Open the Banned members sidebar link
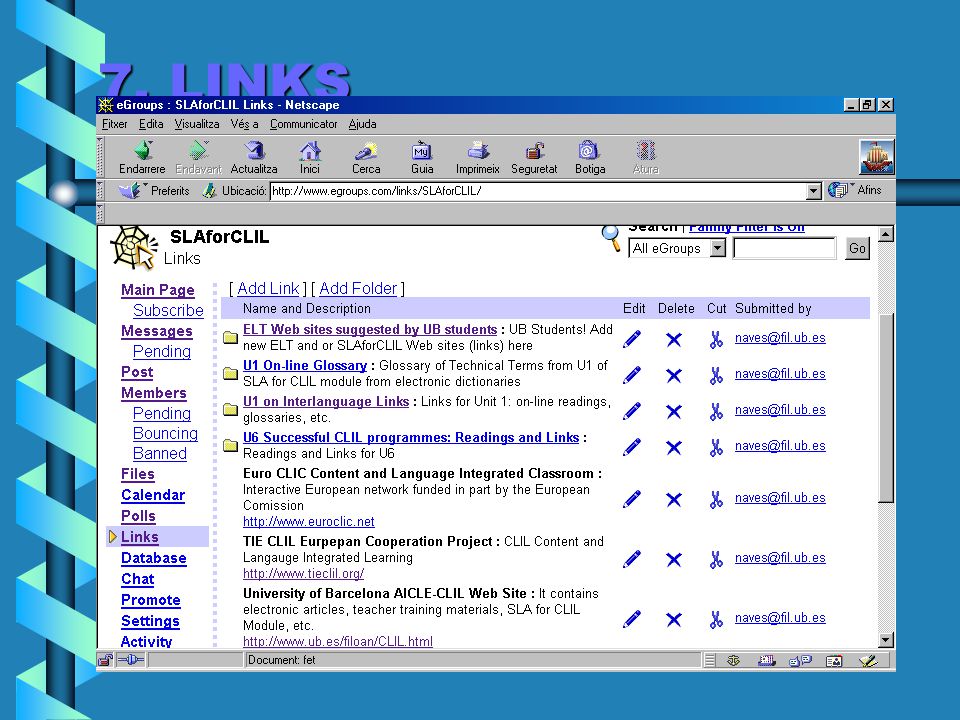This screenshot has height=720, width=960. click(x=160, y=454)
